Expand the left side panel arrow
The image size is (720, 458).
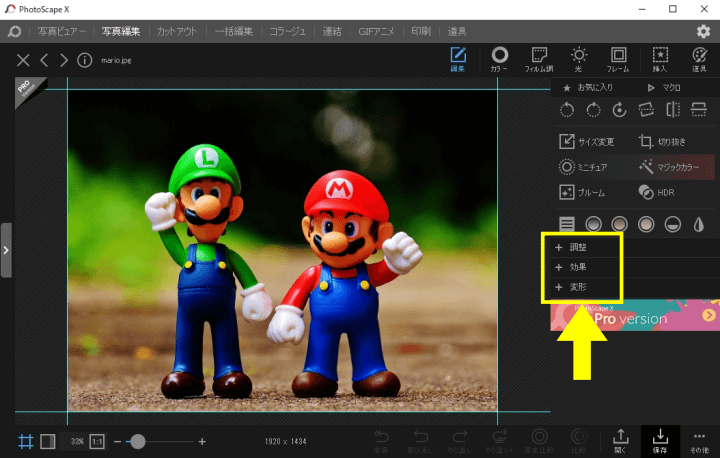6,250
